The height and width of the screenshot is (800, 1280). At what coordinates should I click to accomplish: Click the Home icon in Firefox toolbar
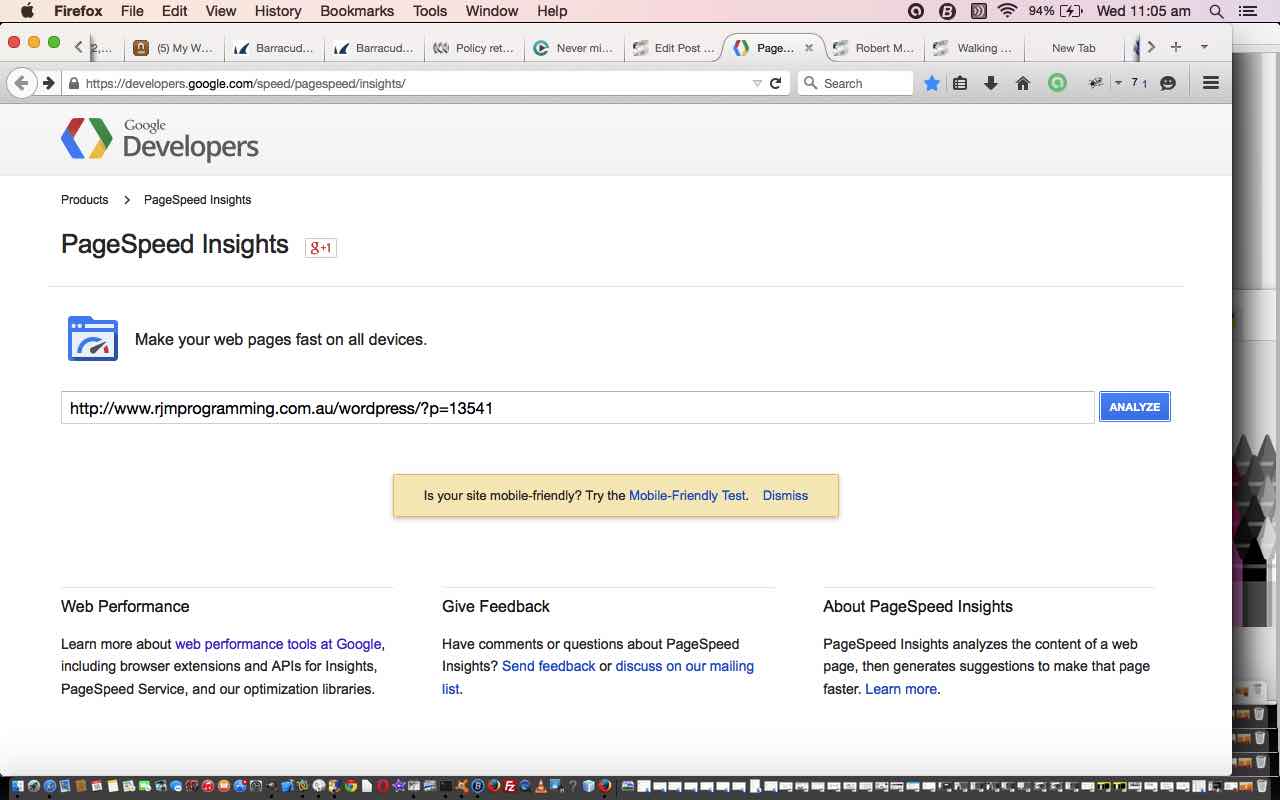tap(1023, 83)
